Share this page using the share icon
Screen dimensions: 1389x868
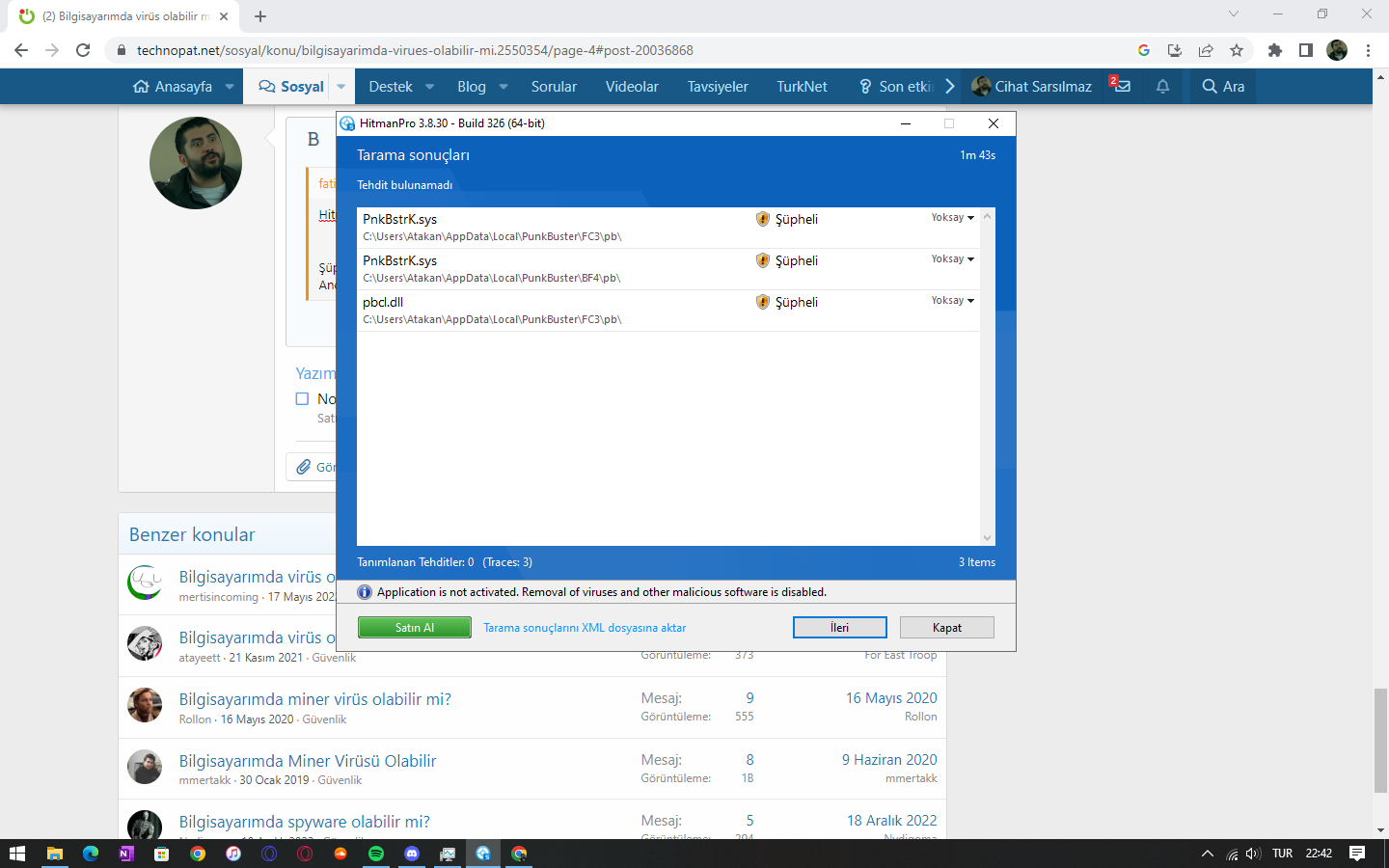pos(1206,50)
